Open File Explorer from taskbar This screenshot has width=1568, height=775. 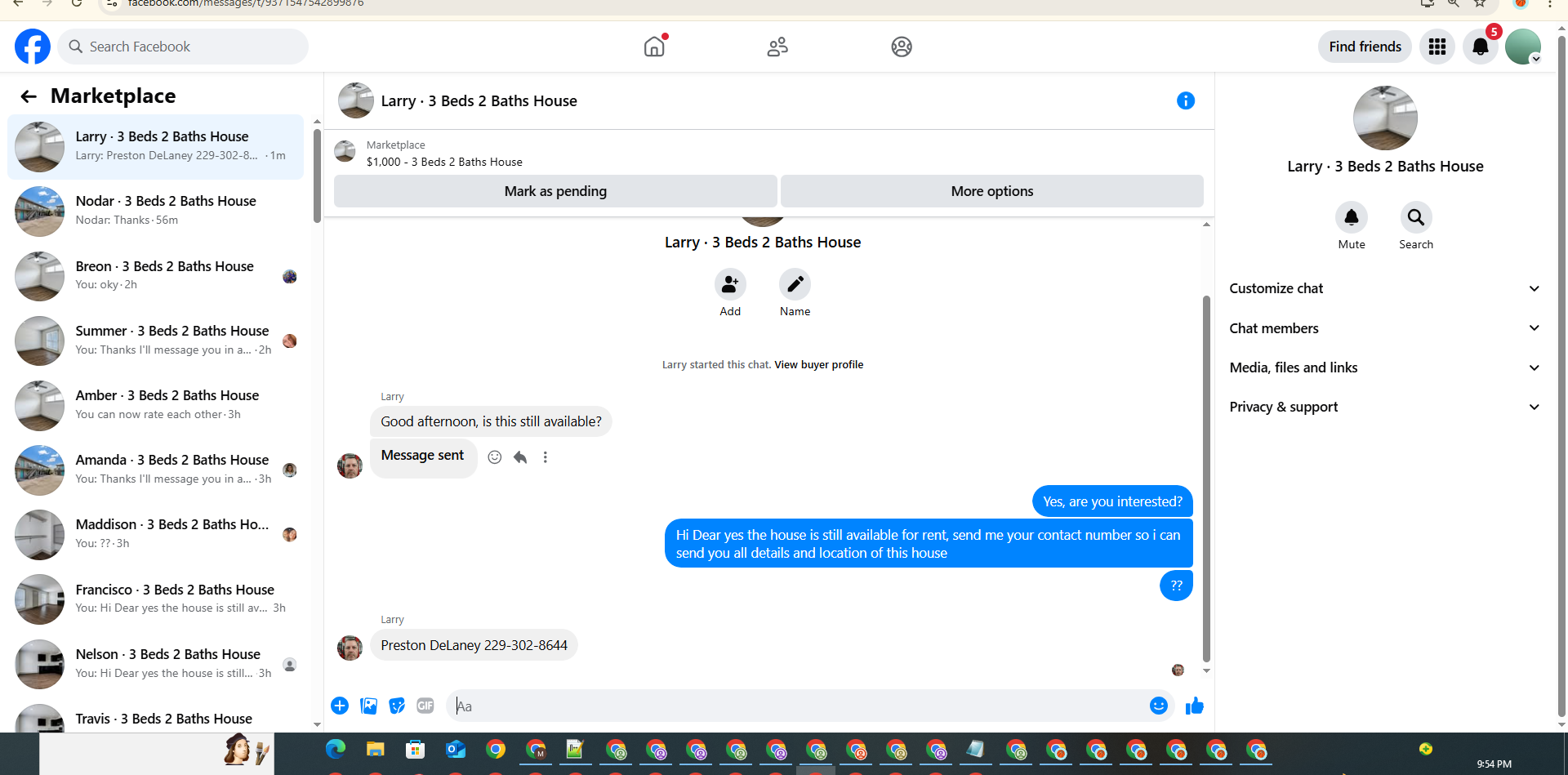click(376, 749)
